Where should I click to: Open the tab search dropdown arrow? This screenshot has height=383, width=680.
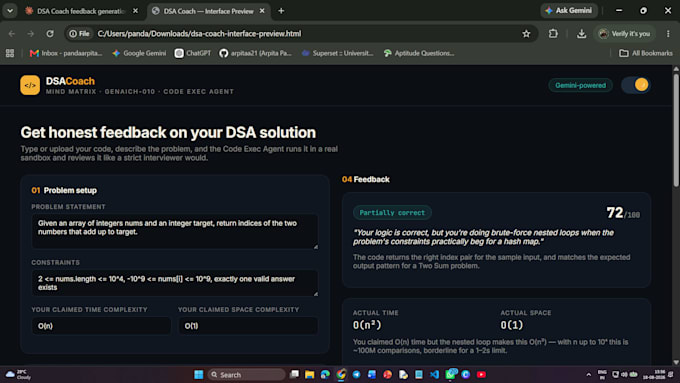(x=10, y=11)
